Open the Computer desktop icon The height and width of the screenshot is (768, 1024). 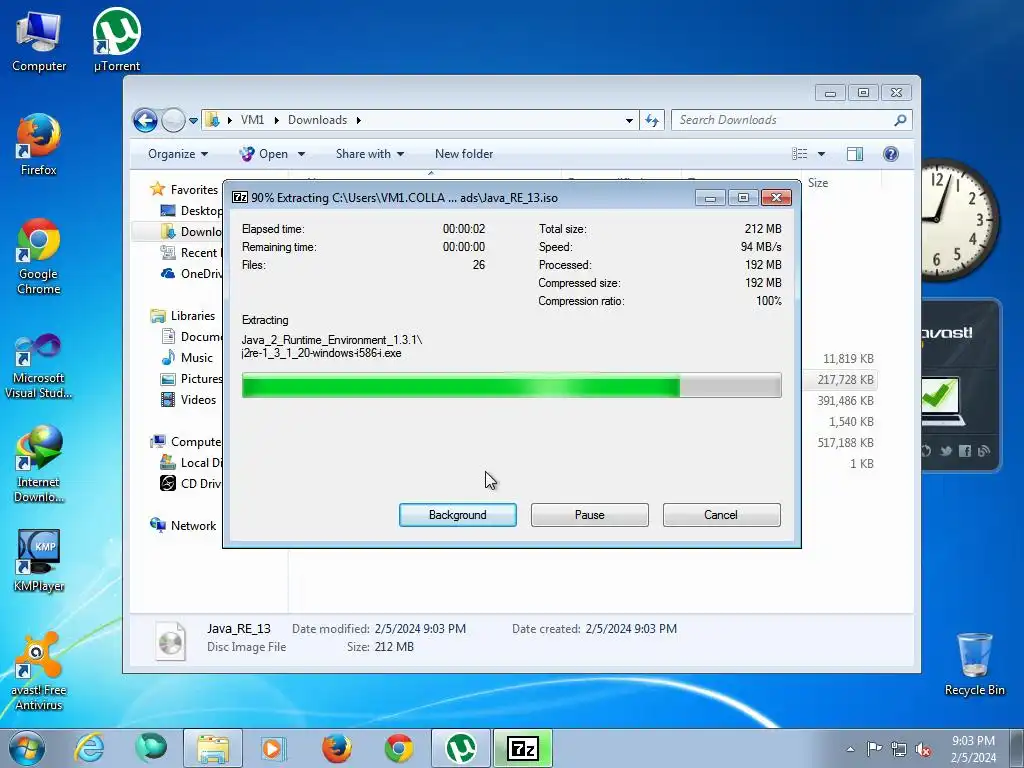tap(39, 41)
